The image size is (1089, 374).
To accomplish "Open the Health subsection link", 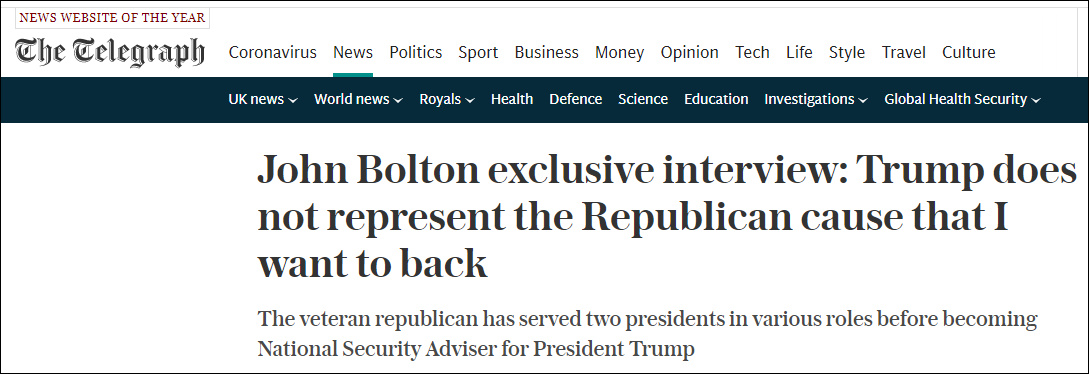I will [x=512, y=99].
